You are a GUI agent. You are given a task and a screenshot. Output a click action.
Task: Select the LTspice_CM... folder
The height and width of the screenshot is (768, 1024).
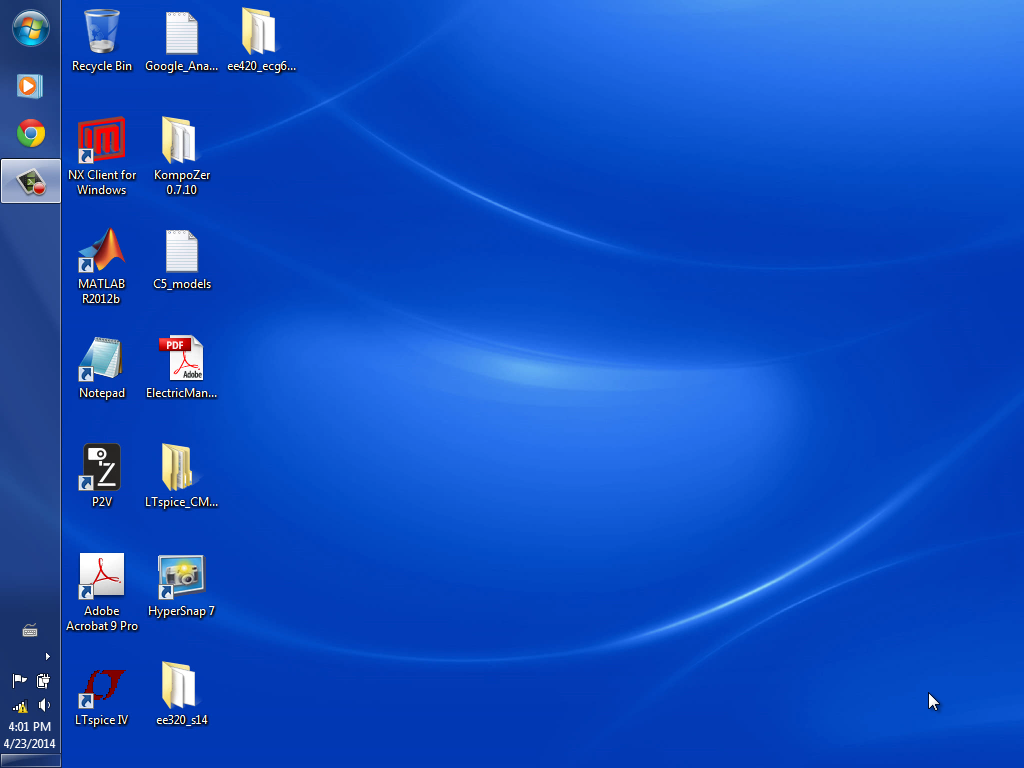click(182, 477)
